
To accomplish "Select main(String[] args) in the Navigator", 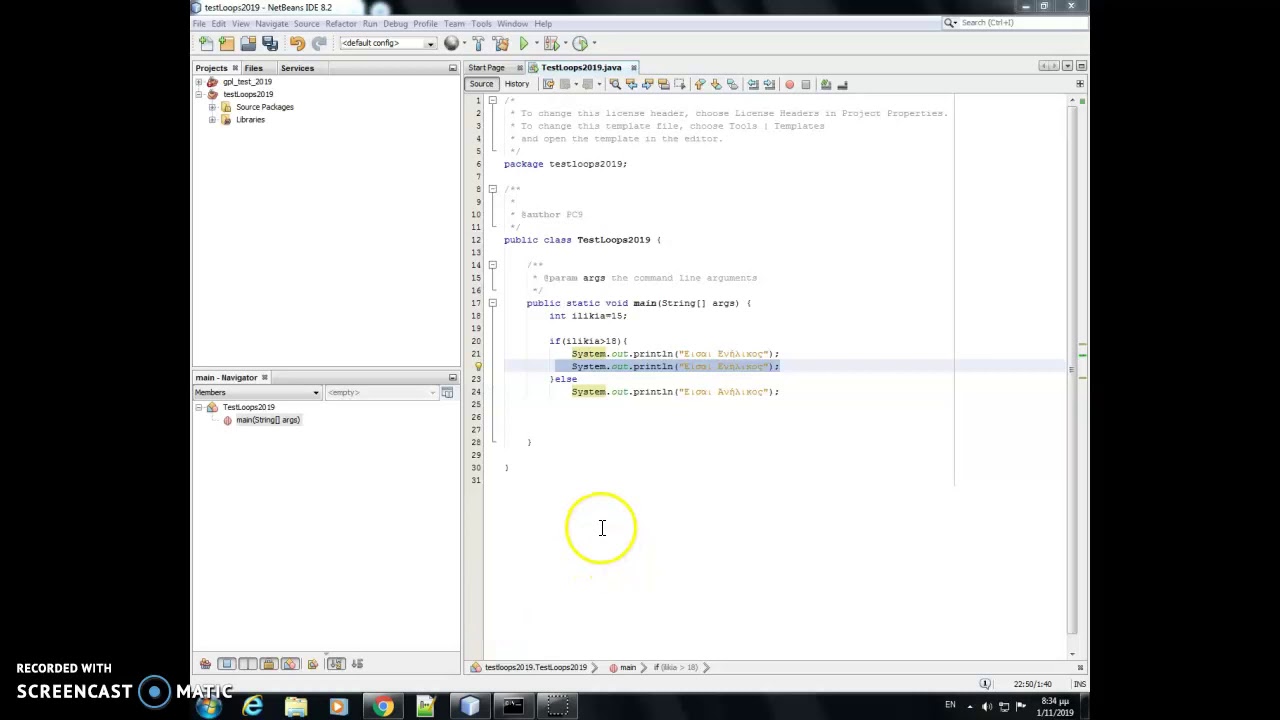I will point(267,420).
